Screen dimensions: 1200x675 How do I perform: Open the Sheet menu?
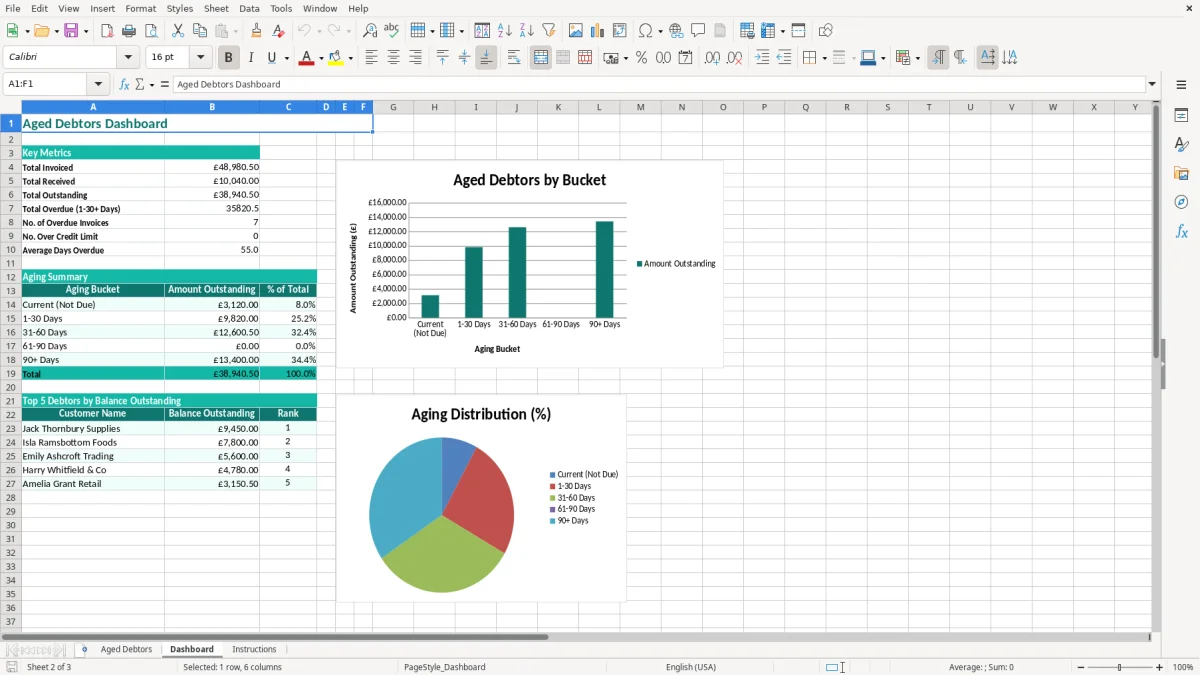tap(216, 8)
